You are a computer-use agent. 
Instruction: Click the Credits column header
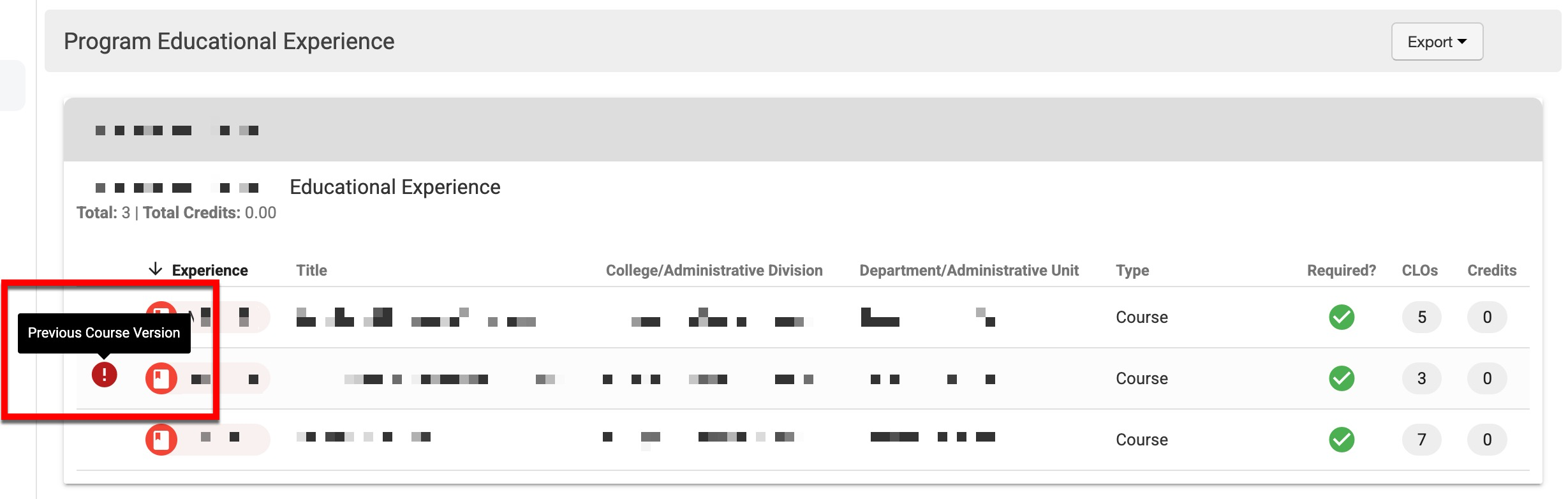coord(1491,271)
